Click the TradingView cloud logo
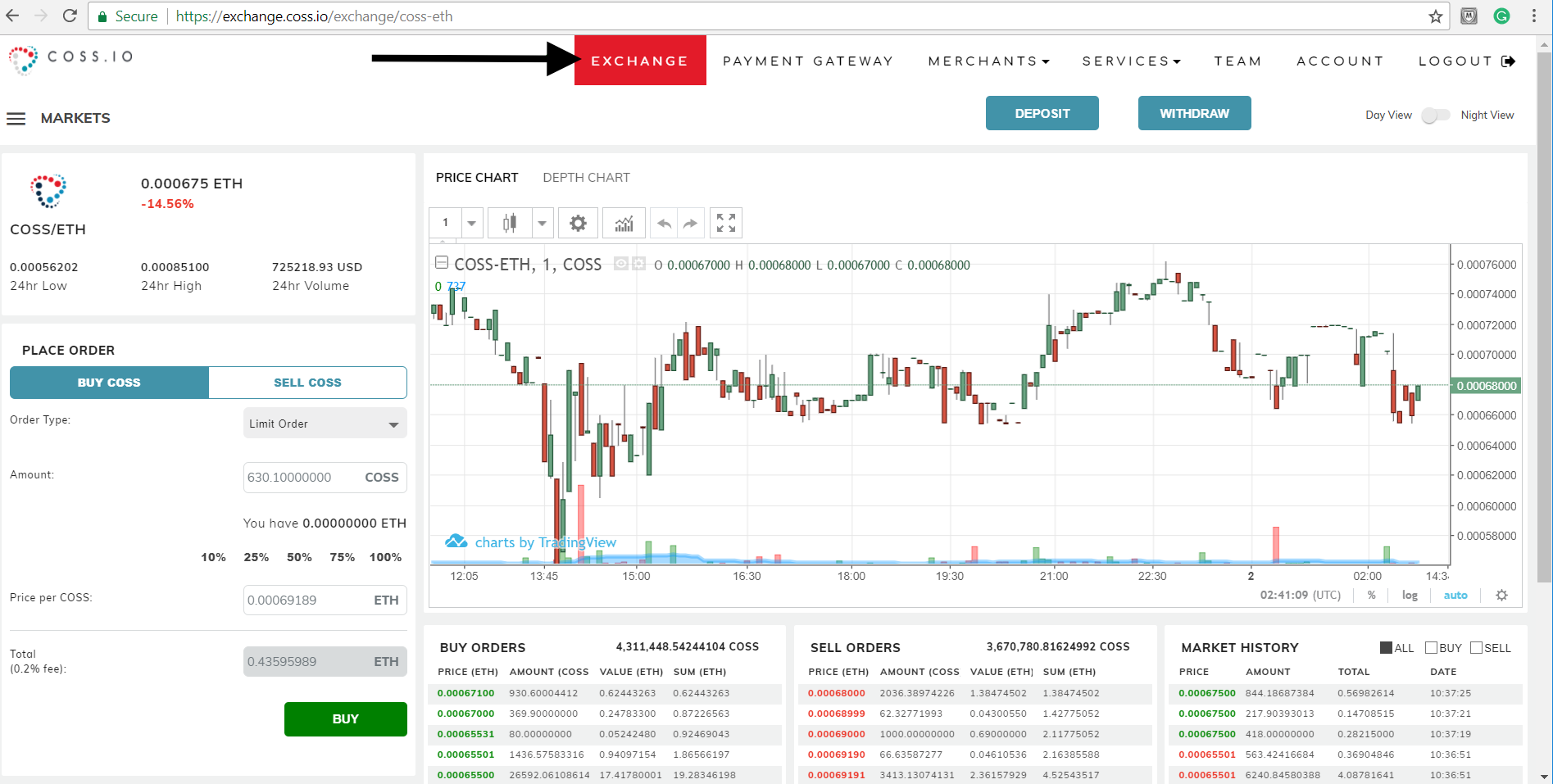The image size is (1553, 784). 456,542
